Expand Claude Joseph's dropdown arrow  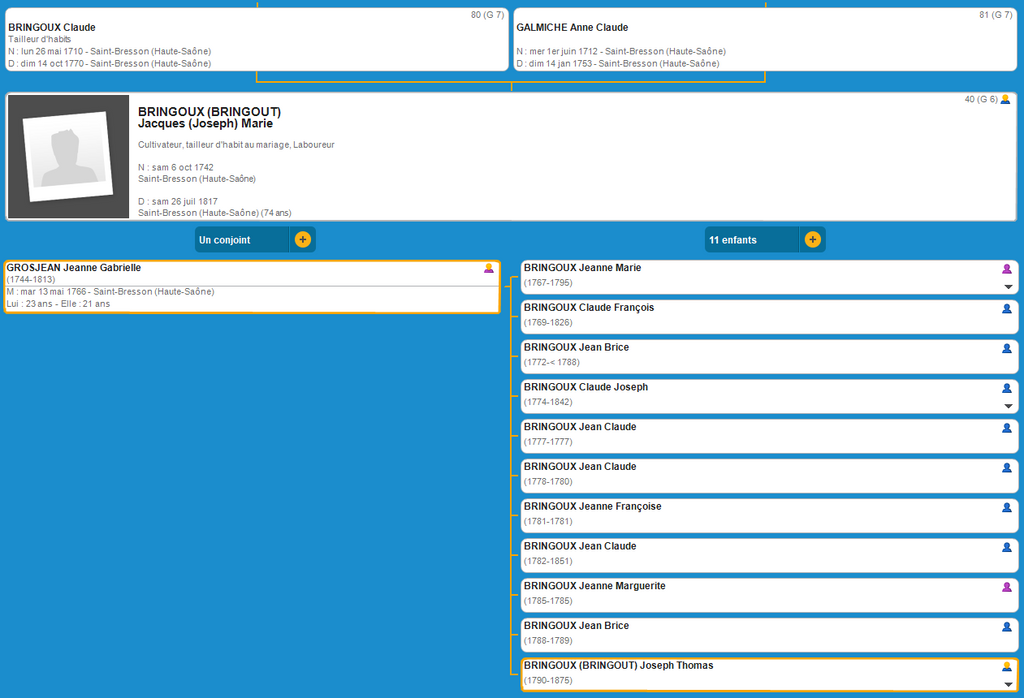click(1008, 406)
